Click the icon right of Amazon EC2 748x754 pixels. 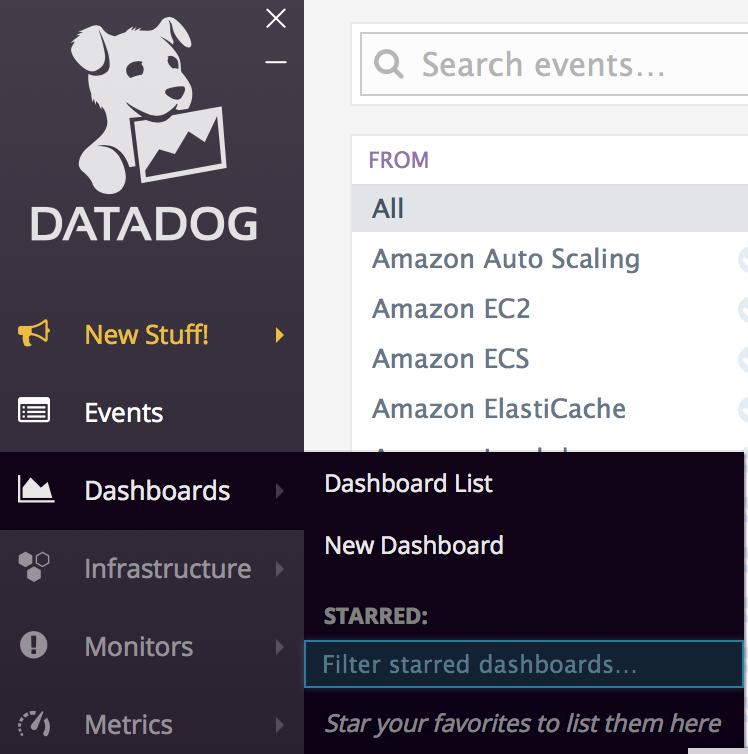click(743, 310)
